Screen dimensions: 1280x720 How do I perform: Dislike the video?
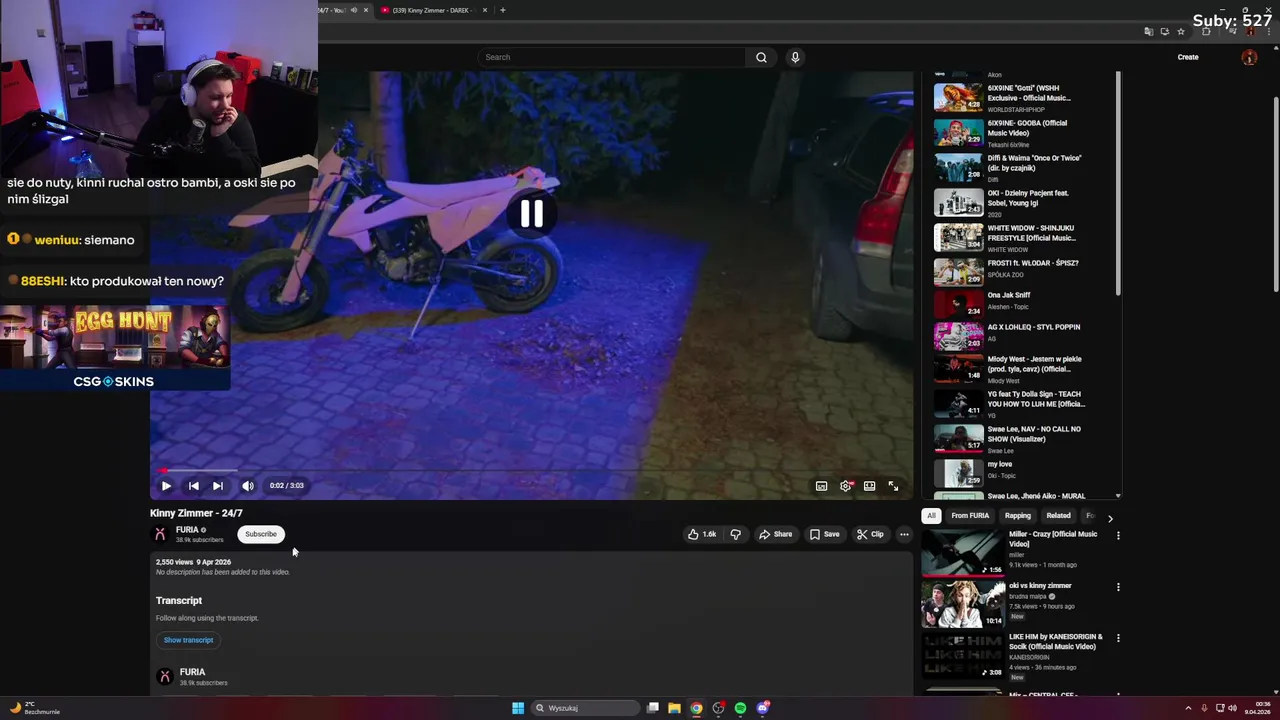click(x=736, y=534)
